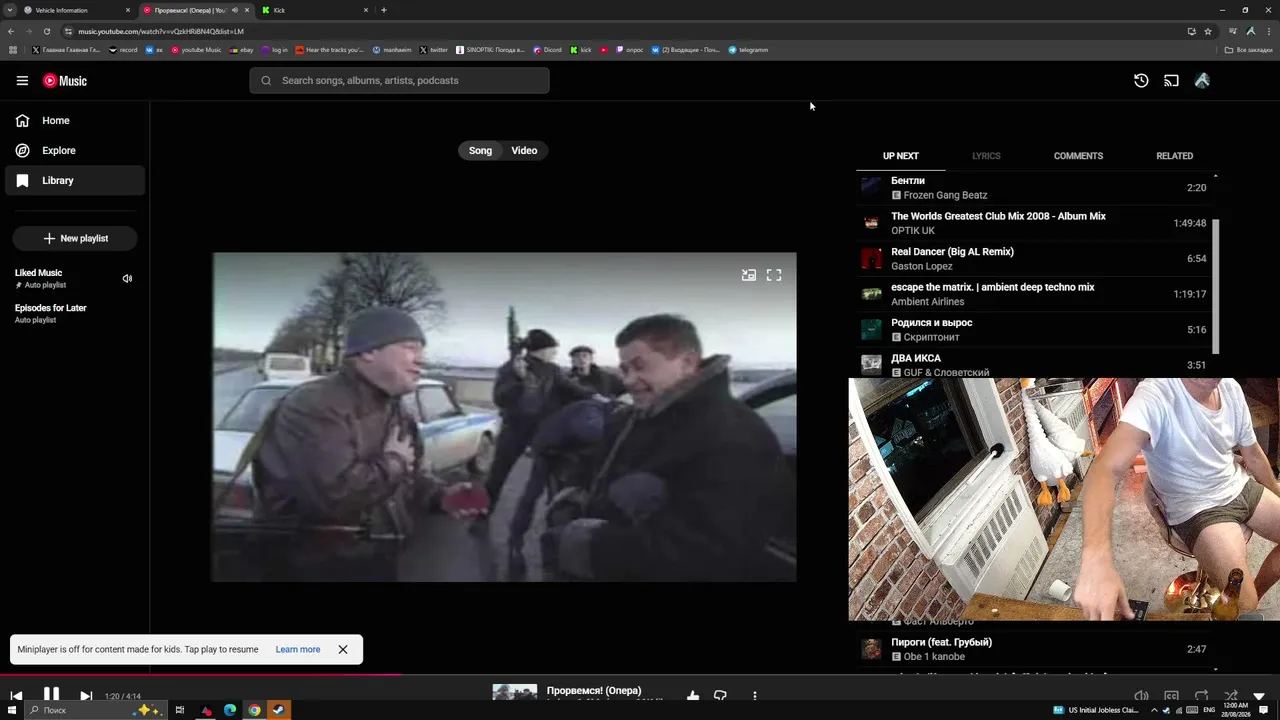Like the song Прорвемся! (Опера)
The width and height of the screenshot is (1280, 720).
pyautogui.click(x=693, y=696)
